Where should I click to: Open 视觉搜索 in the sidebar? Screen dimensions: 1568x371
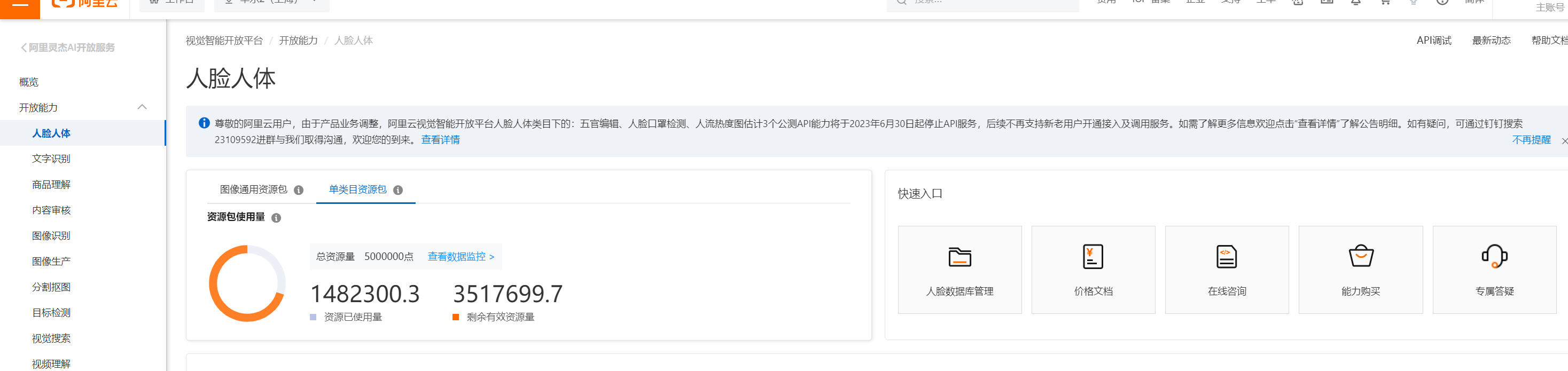tap(51, 338)
